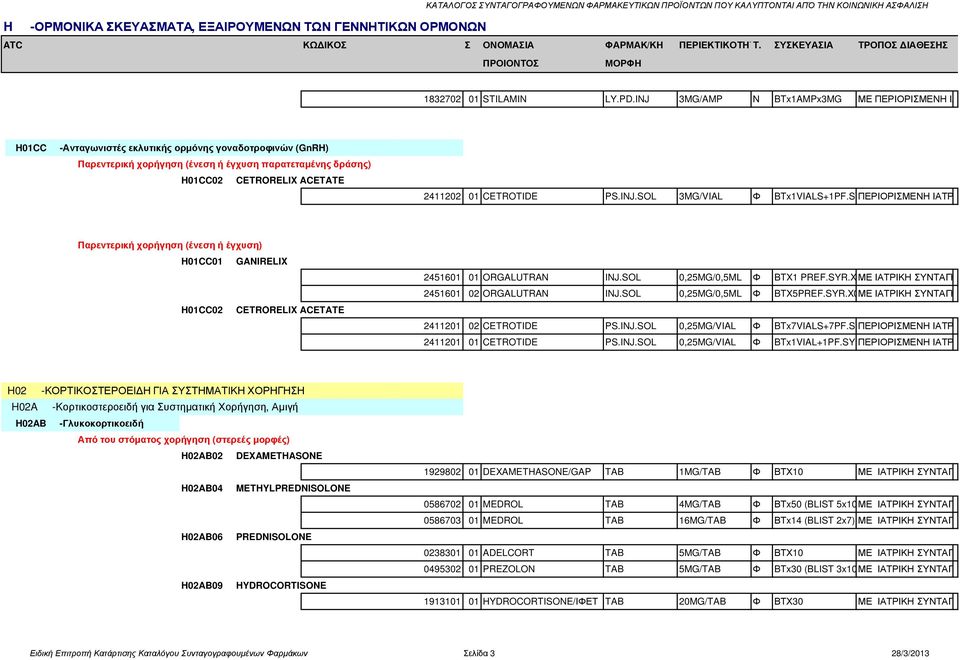Click the 'ΚΩΔΙΚΟΣ' column header

tap(324, 45)
